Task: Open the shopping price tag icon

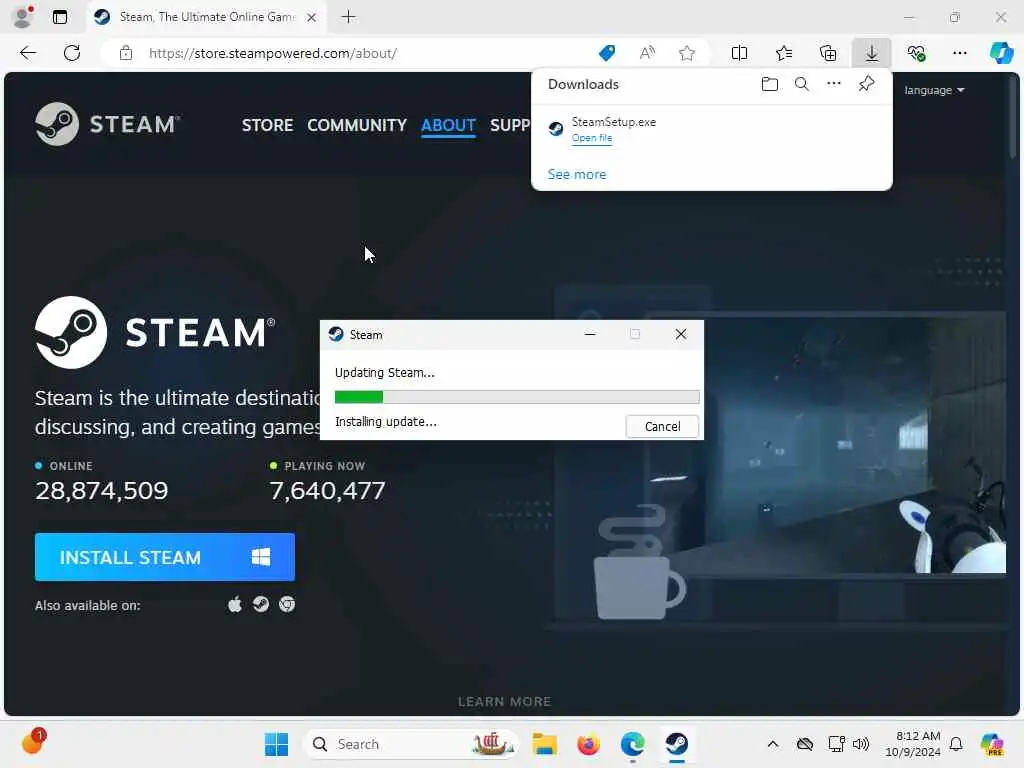Action: coord(607,53)
